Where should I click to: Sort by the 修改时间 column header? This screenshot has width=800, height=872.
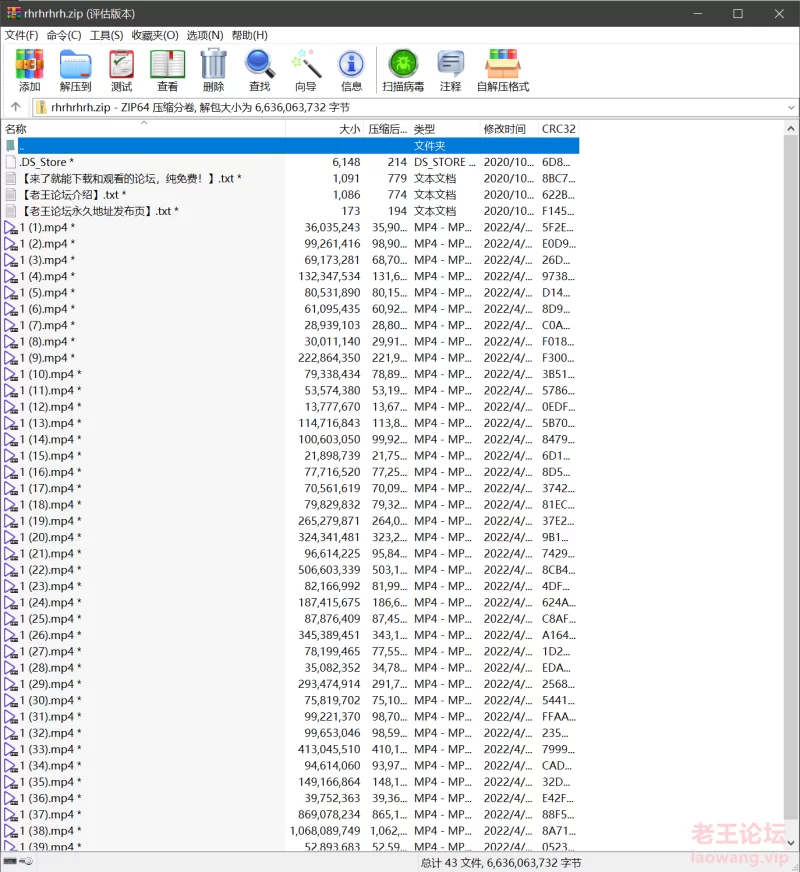[509, 129]
